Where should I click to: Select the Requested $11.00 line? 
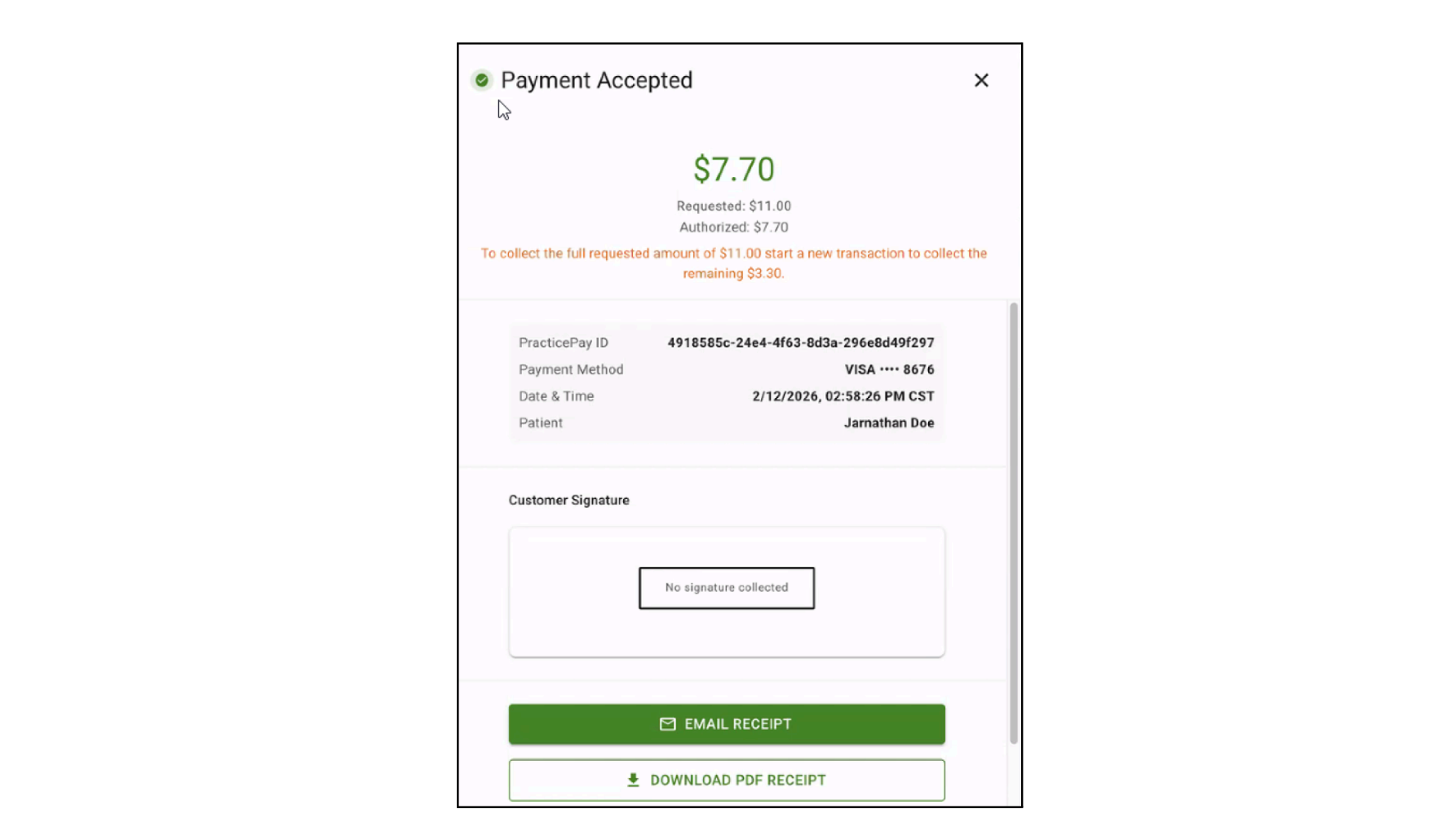(x=732, y=206)
